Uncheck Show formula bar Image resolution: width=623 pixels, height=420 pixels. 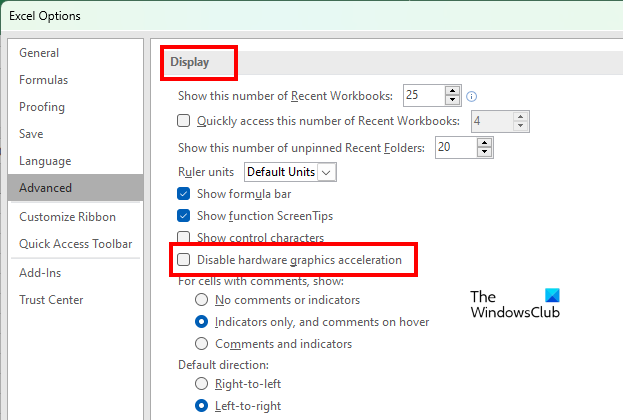pyautogui.click(x=184, y=194)
